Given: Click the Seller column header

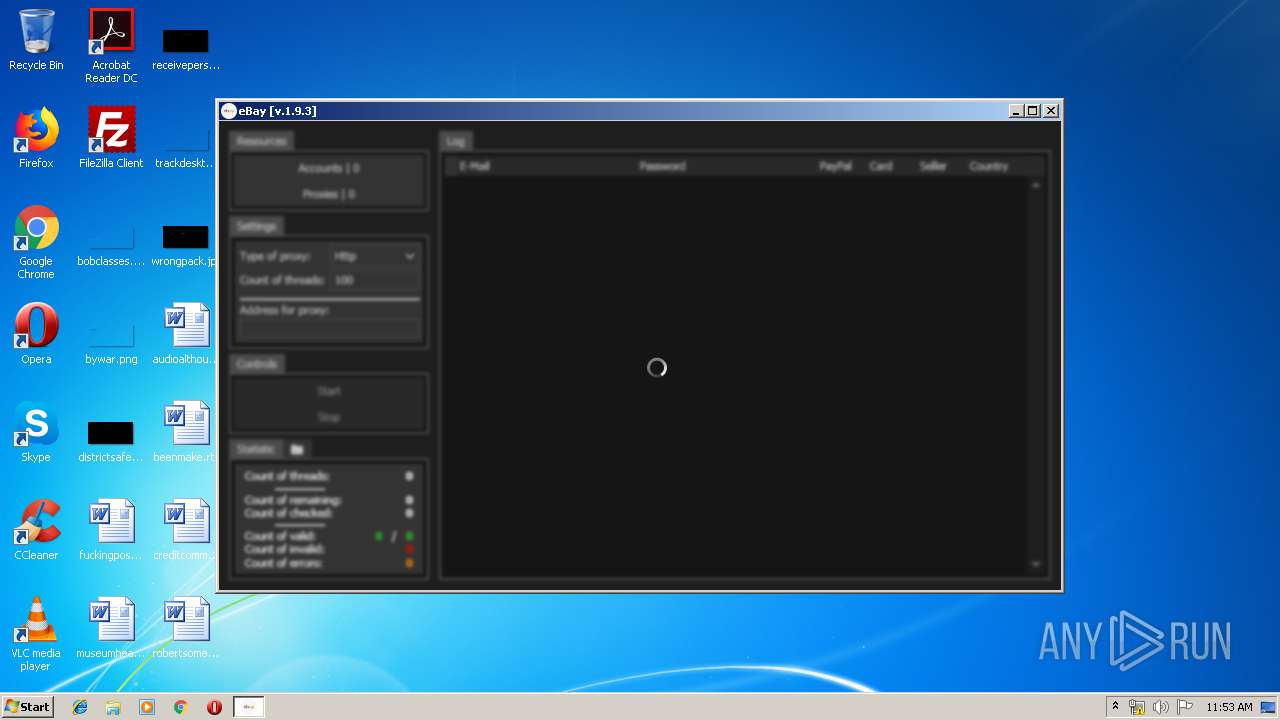Looking at the screenshot, I should (932, 166).
